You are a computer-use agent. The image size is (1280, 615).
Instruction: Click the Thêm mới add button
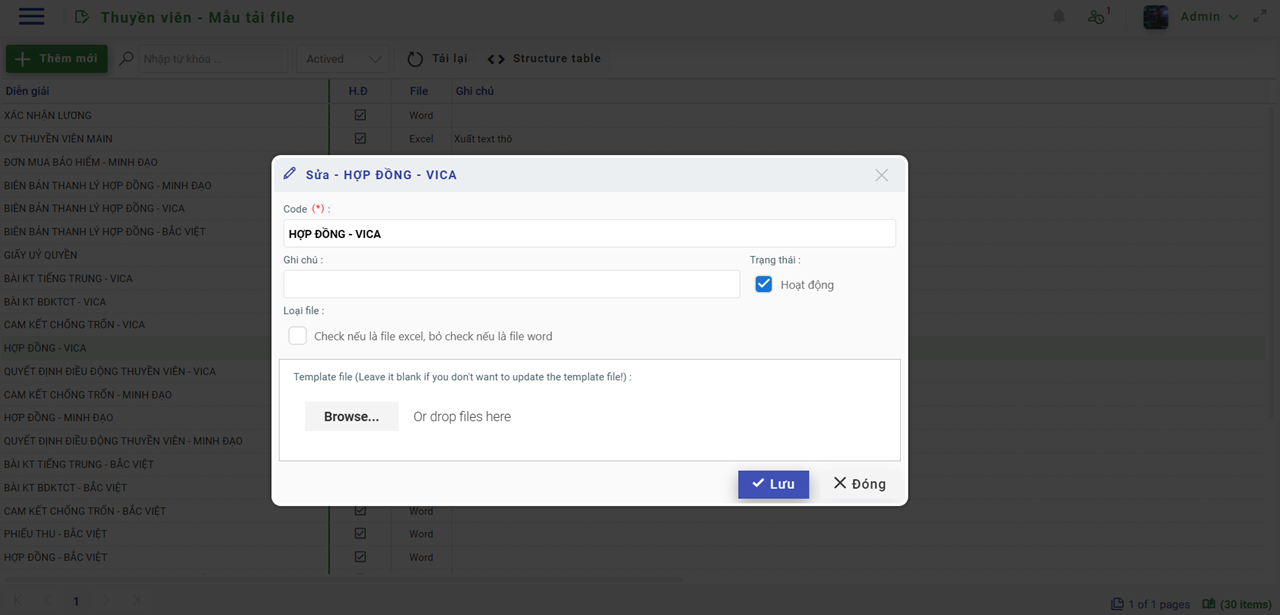tap(57, 59)
